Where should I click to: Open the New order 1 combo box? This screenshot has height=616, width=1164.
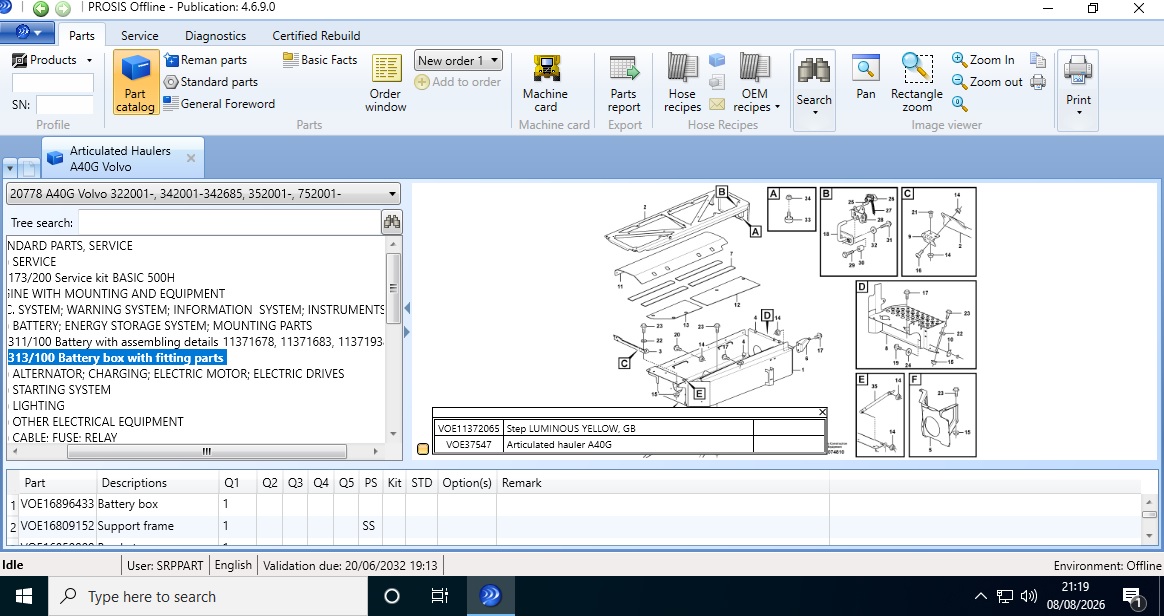458,61
